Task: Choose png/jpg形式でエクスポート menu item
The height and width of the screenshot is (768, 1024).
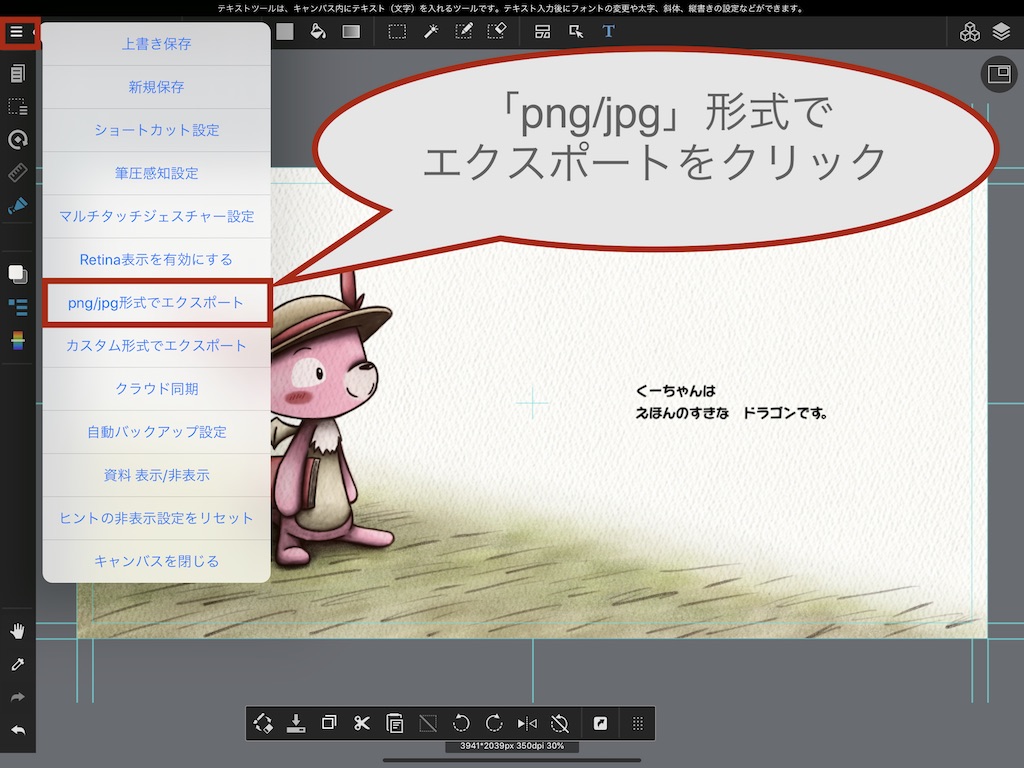Action: (x=156, y=302)
